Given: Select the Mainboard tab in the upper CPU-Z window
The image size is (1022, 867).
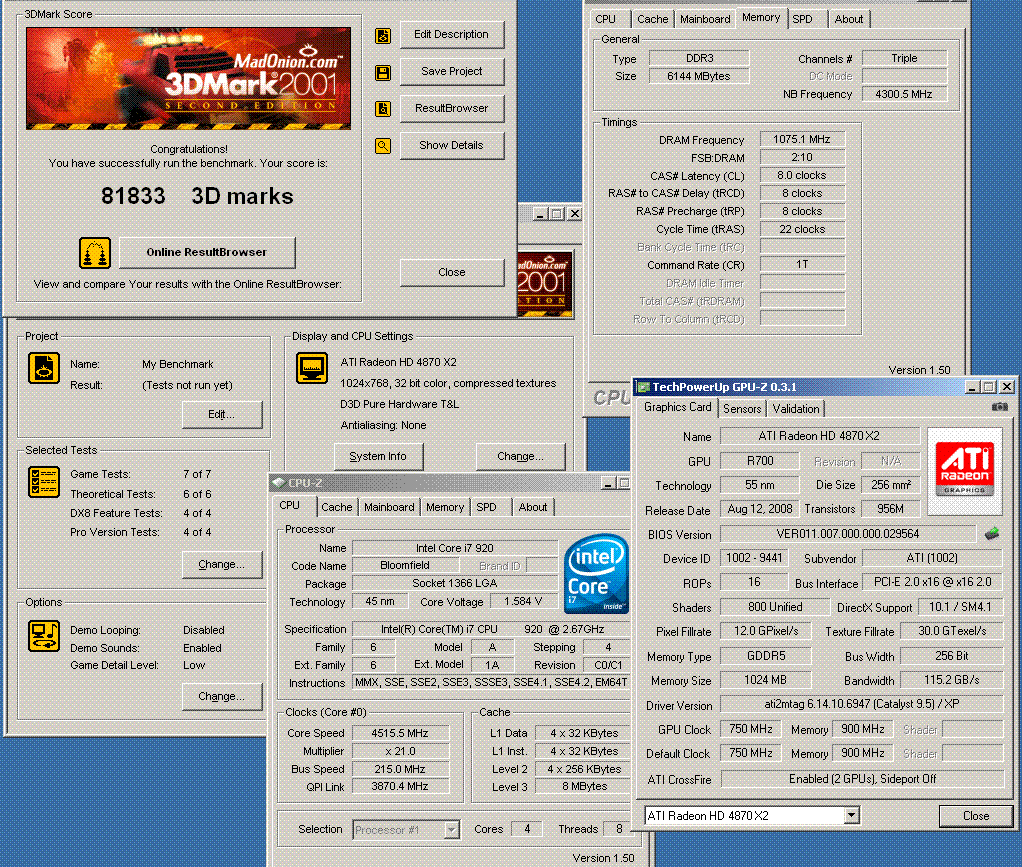Looking at the screenshot, I should 705,20.
